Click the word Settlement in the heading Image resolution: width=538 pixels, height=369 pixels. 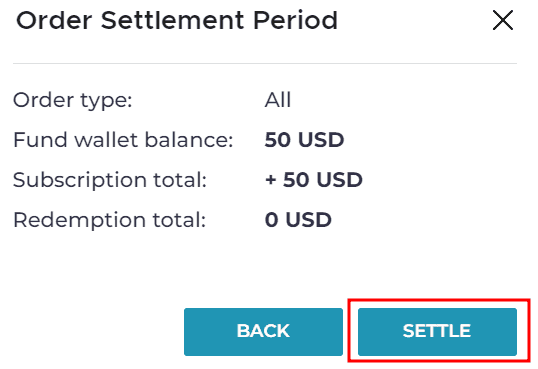pos(173,20)
